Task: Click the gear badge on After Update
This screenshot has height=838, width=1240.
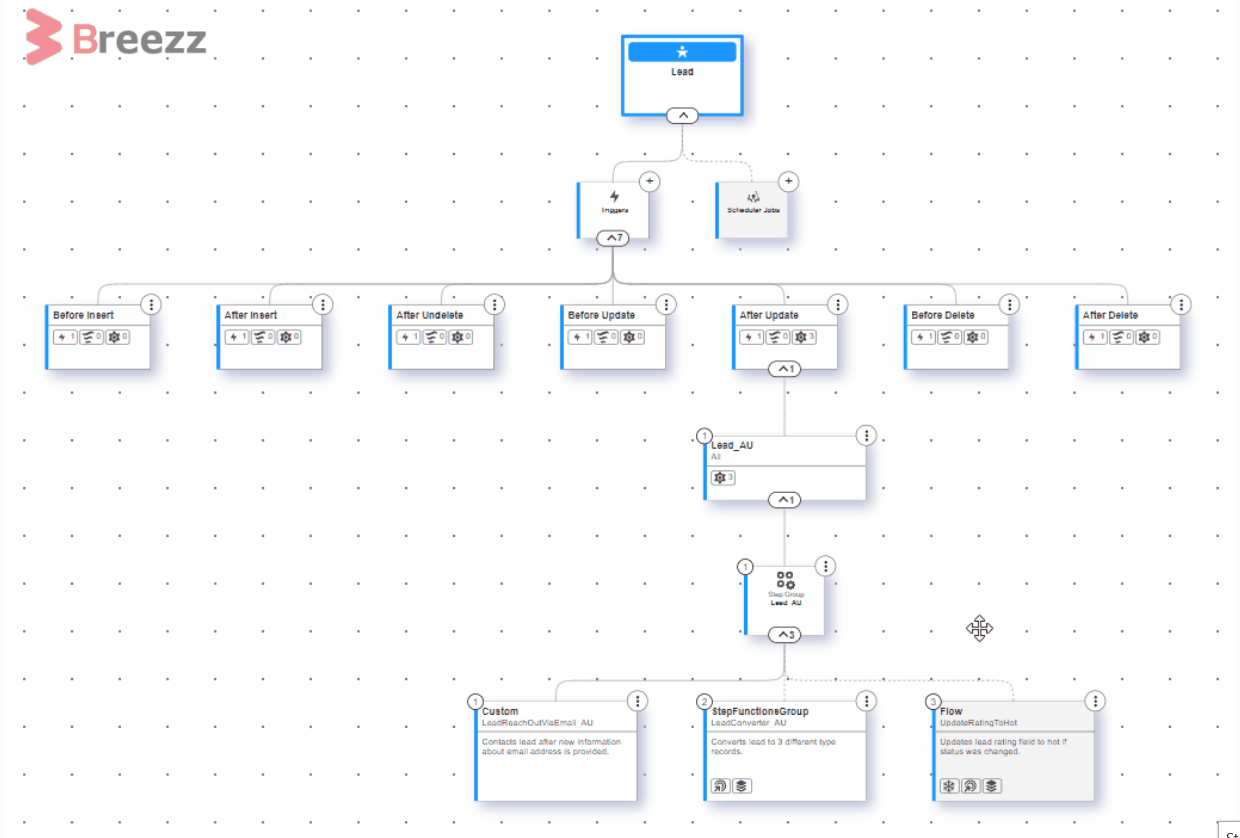Action: tap(805, 337)
